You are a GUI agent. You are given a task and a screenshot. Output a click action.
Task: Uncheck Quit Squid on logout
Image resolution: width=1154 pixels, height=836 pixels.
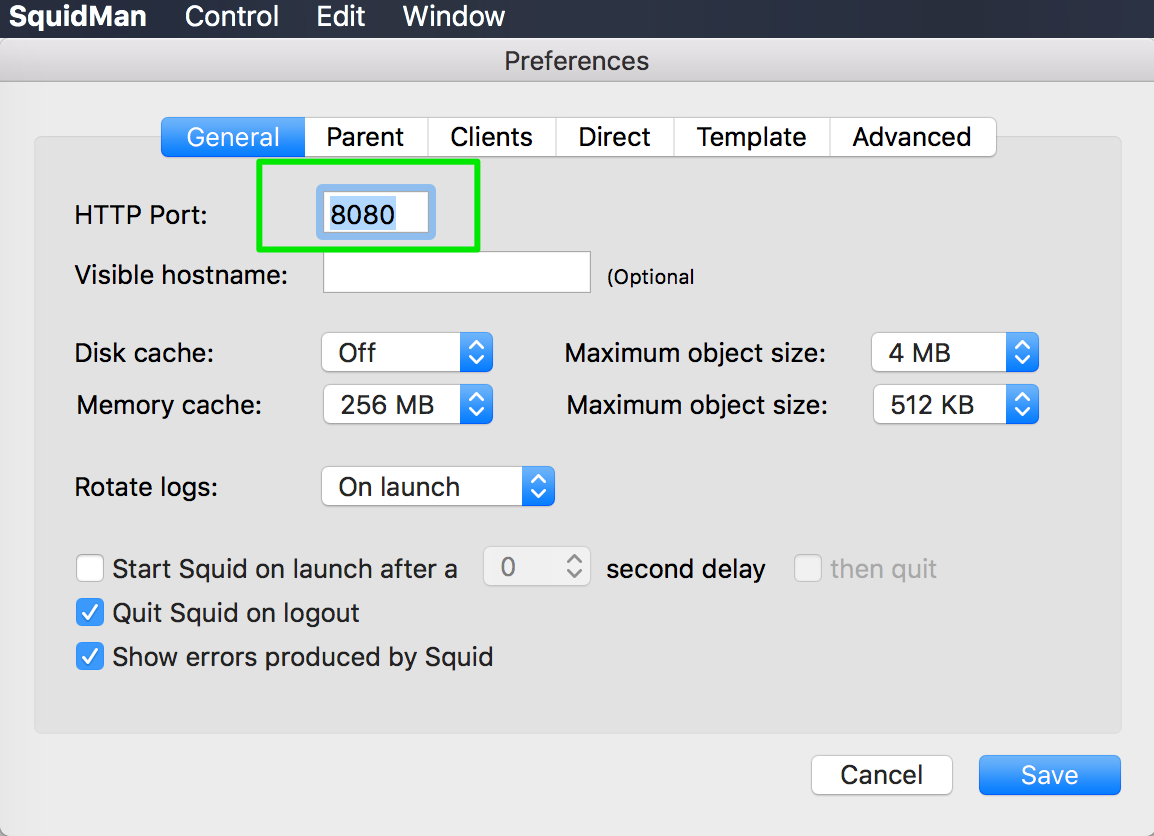click(x=90, y=612)
